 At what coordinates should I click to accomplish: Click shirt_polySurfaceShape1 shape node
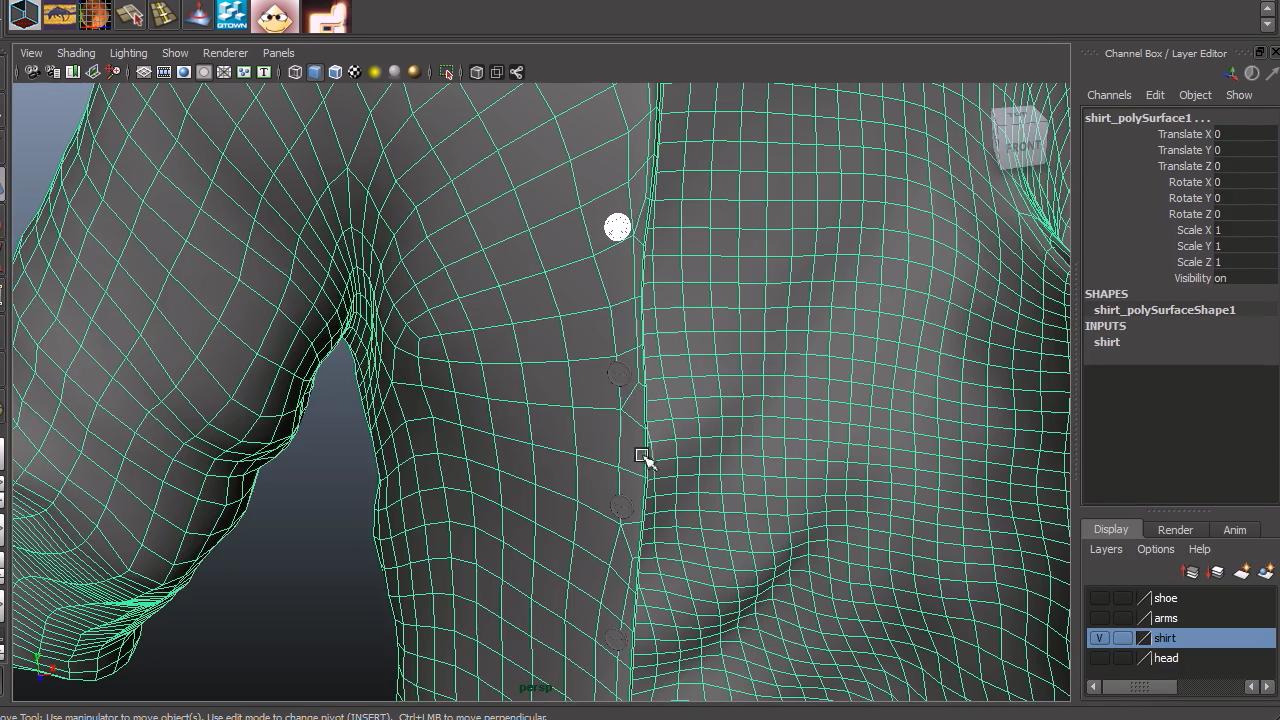[1164, 310]
